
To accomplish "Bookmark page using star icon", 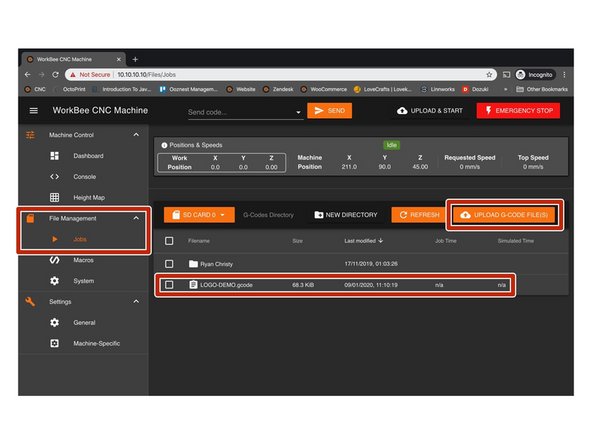I will [489, 75].
